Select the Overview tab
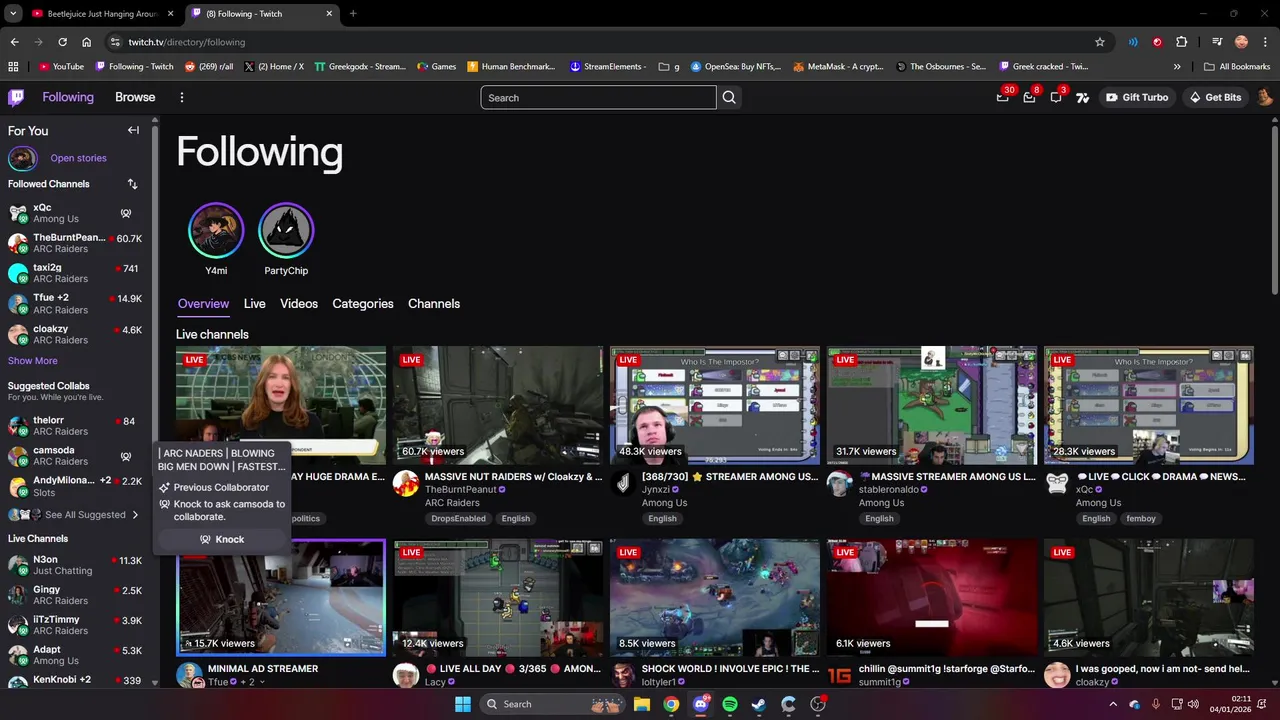This screenshot has width=1280, height=720. [x=203, y=304]
